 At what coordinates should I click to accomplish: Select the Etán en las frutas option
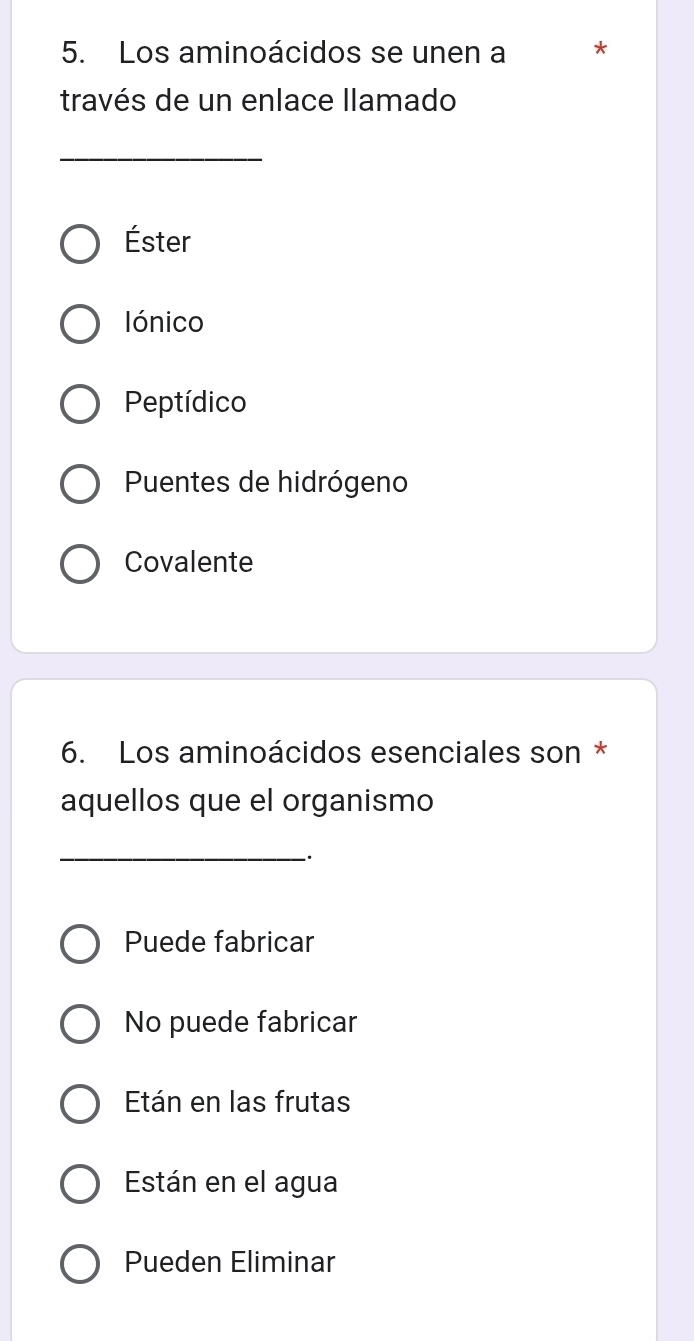pyautogui.click(x=80, y=1103)
